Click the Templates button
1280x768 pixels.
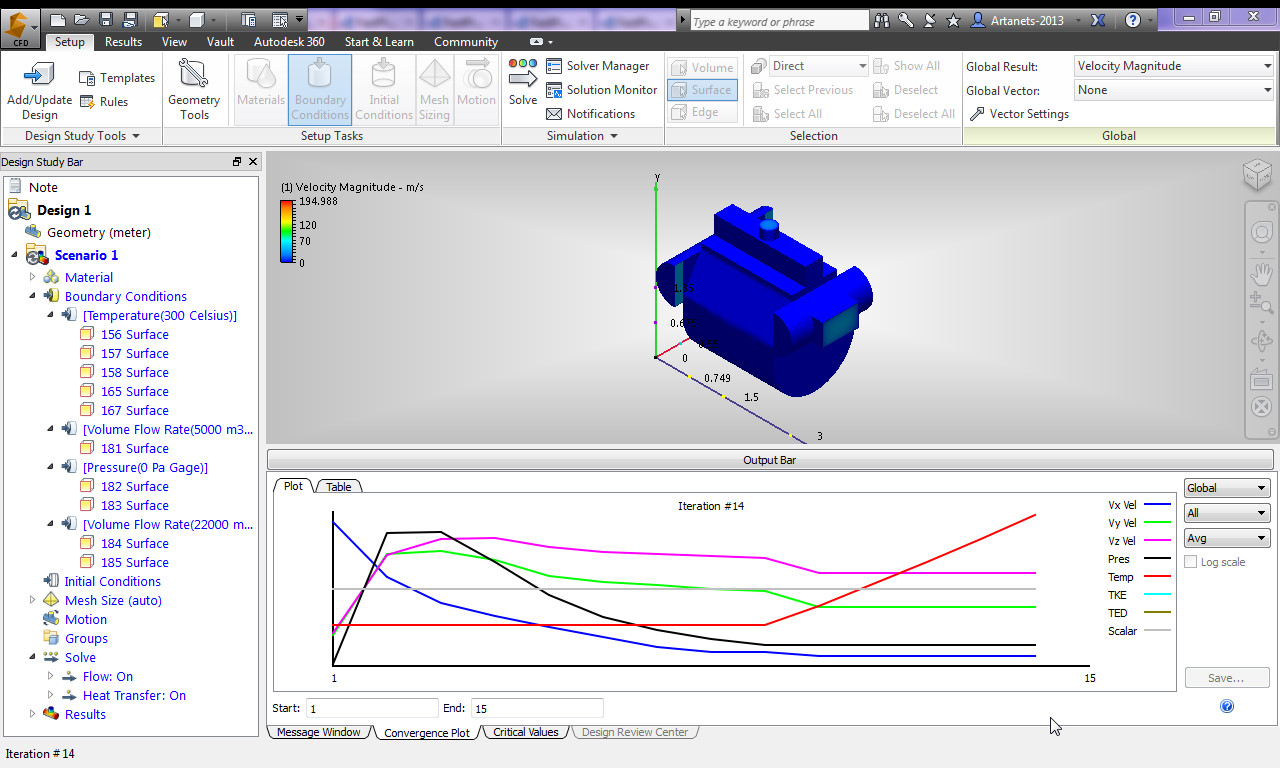(117, 78)
